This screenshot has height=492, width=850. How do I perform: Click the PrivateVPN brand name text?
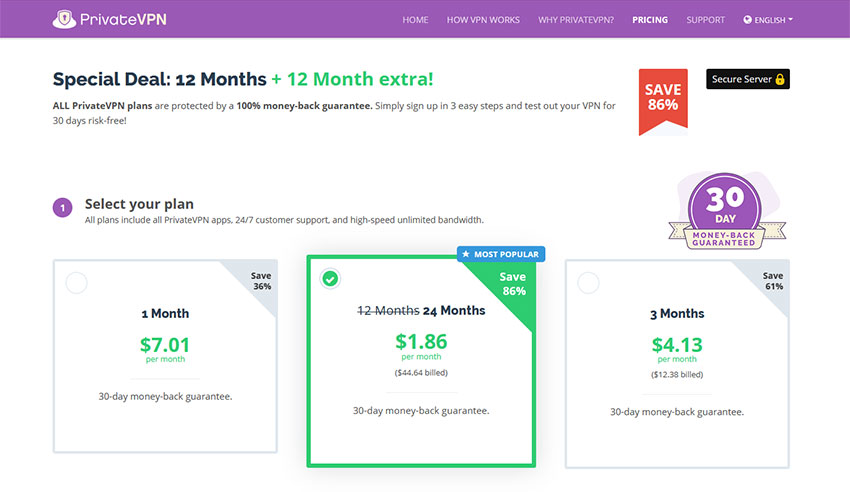click(123, 20)
